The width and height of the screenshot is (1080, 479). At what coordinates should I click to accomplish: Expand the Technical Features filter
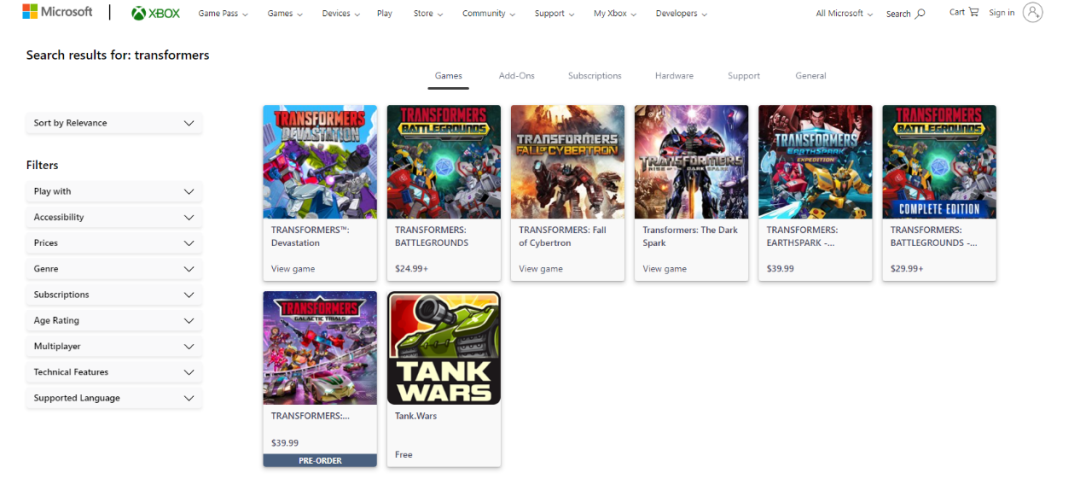[x=114, y=372]
